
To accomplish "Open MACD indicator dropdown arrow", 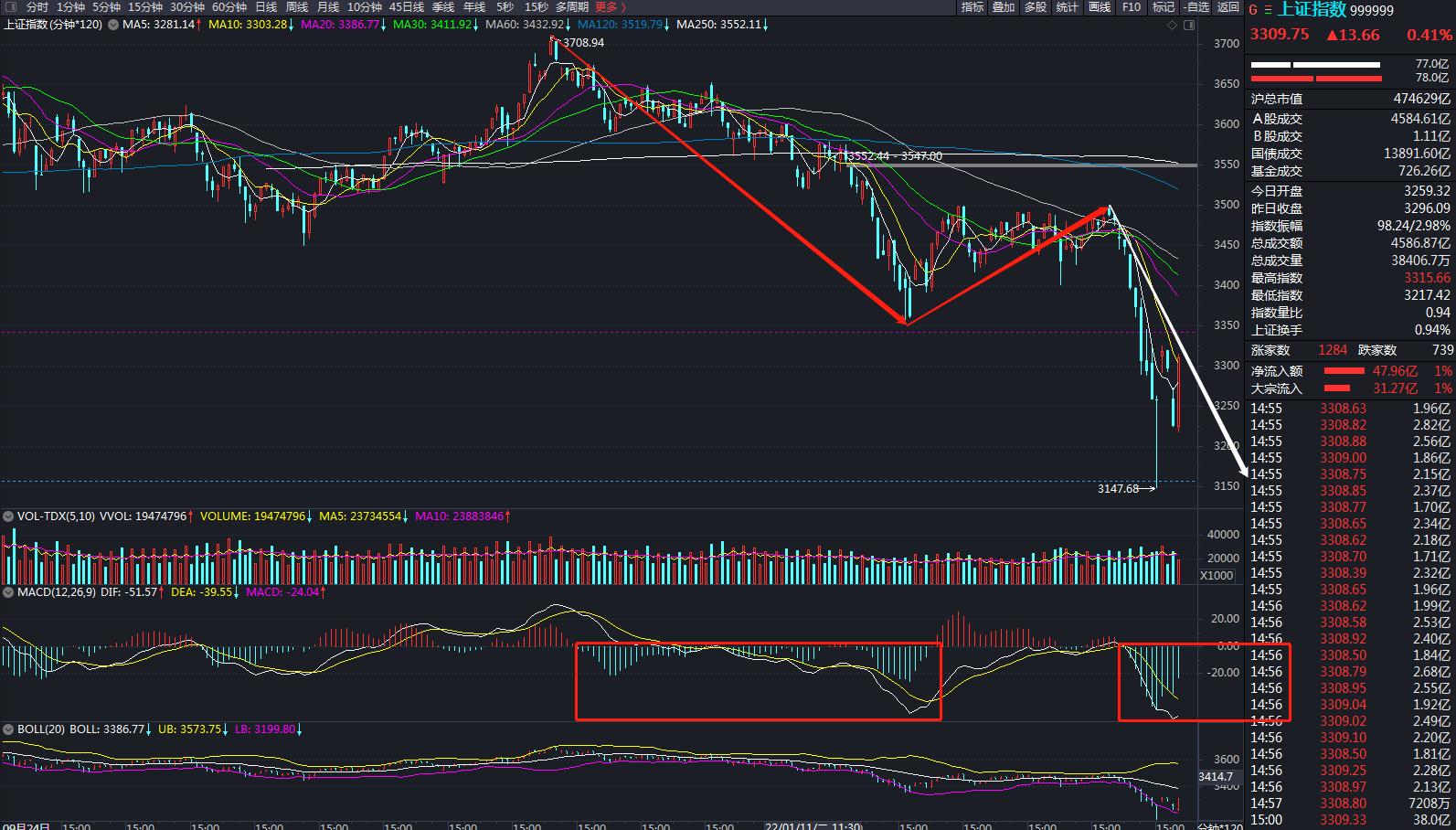I will [9, 592].
